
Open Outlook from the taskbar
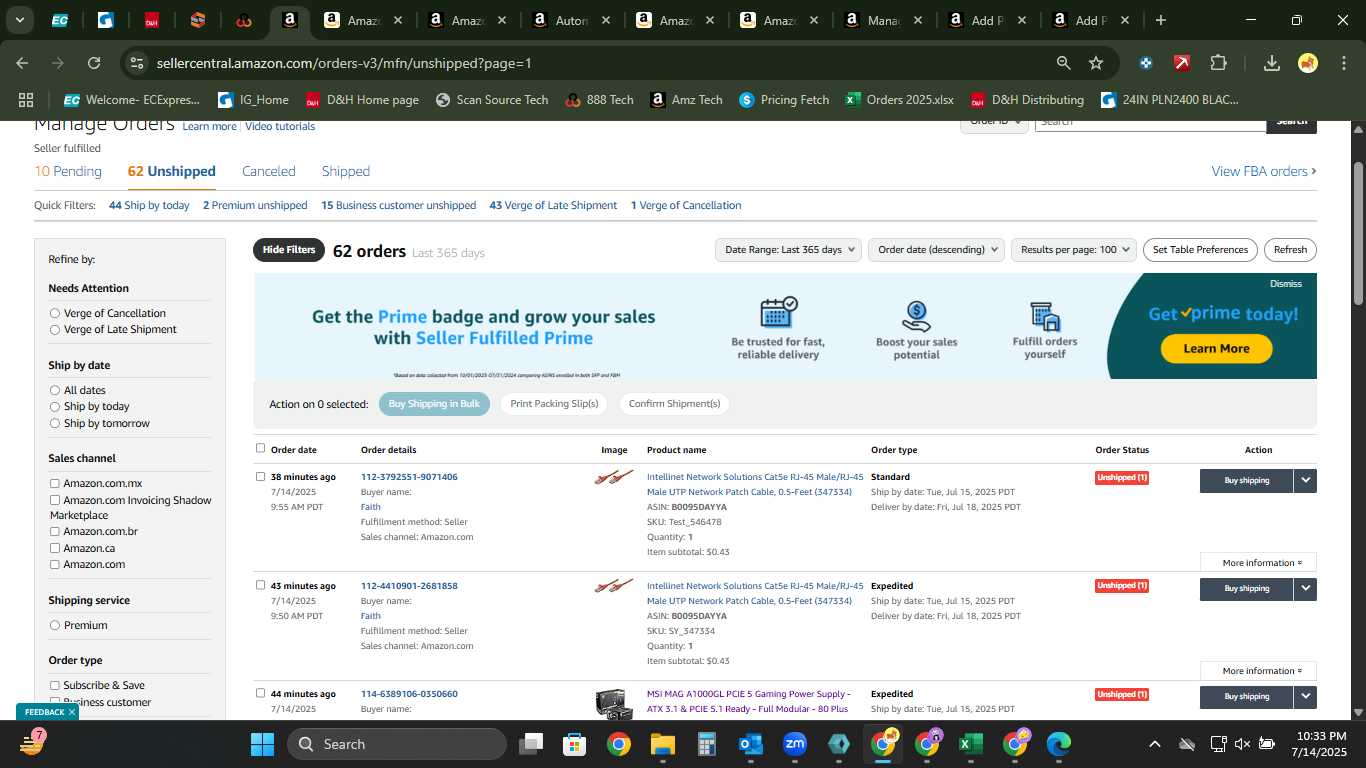(750, 744)
